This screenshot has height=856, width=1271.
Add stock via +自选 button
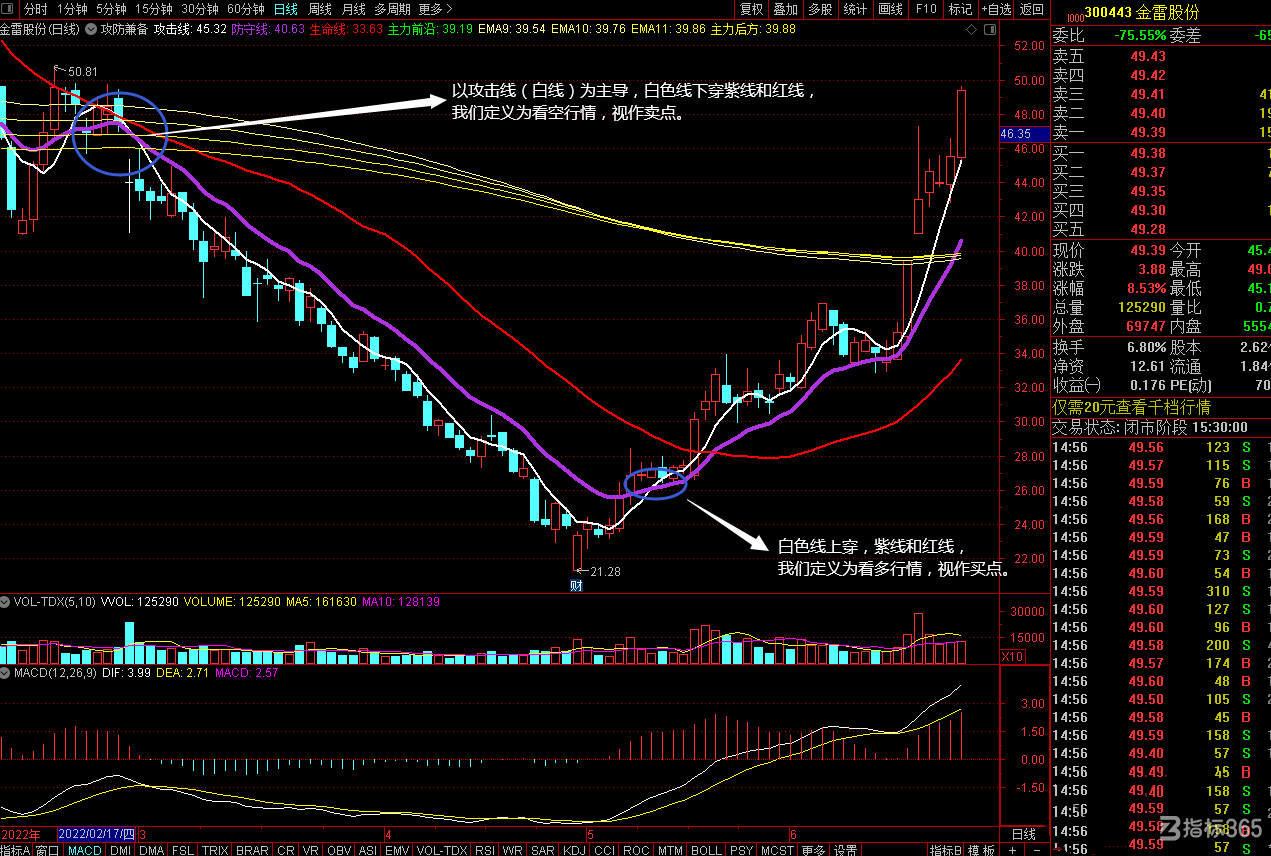[x=996, y=9]
